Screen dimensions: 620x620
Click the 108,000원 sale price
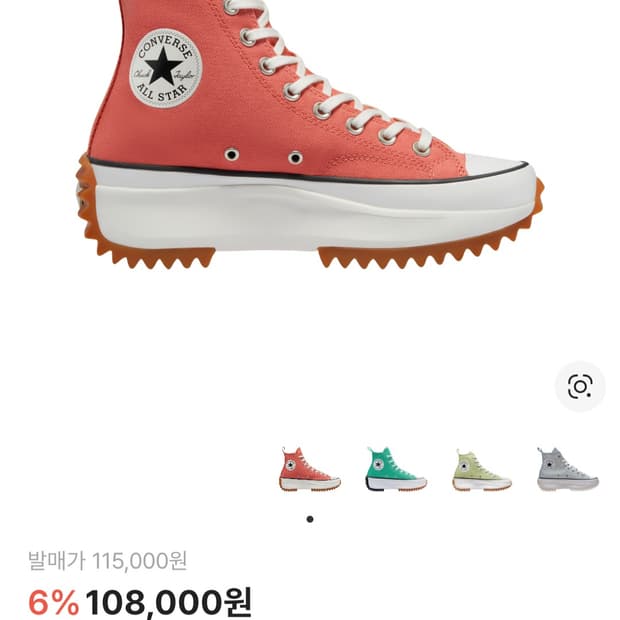coord(168,603)
